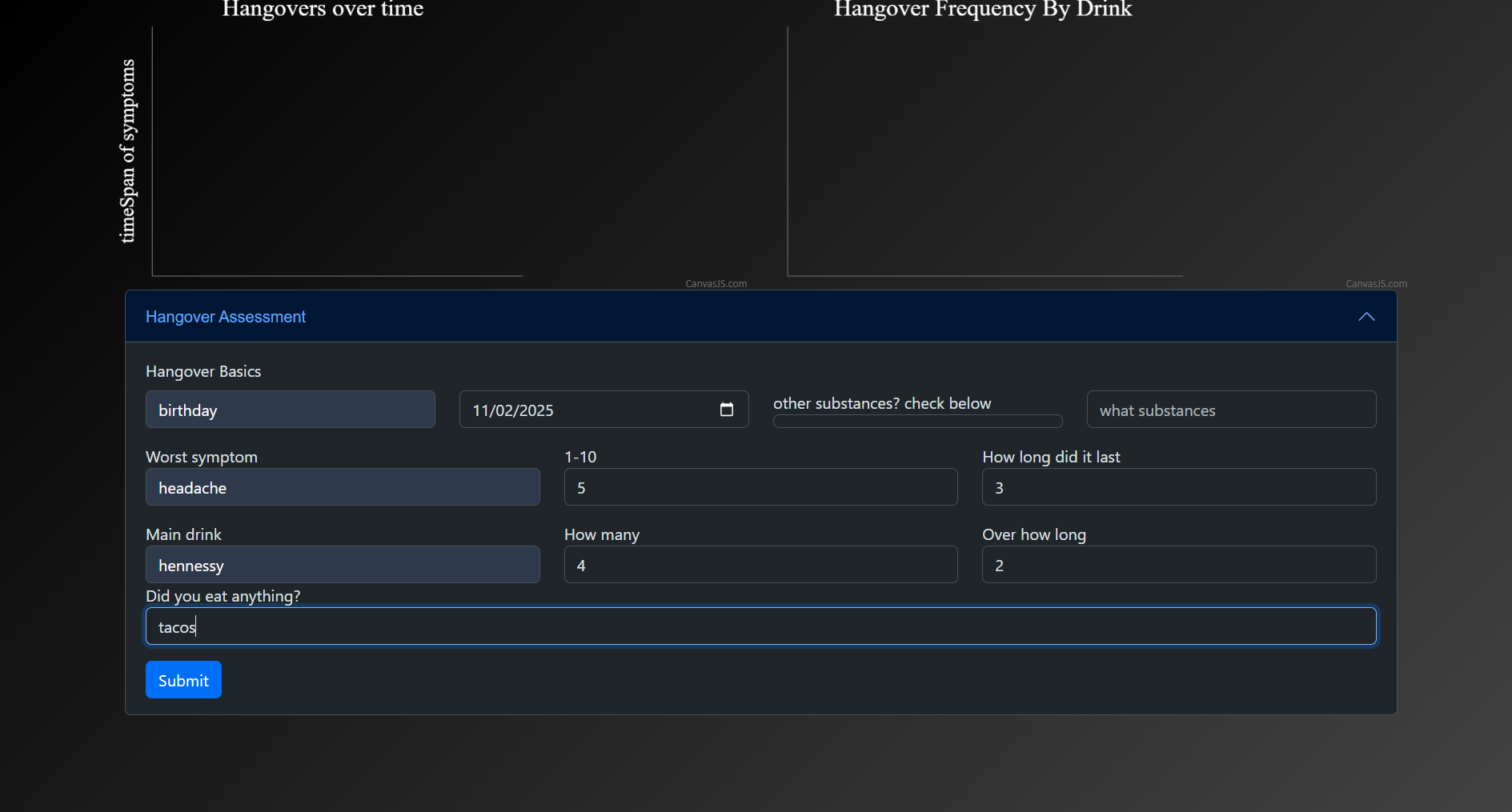Focus the How long did it last field
This screenshot has height=812, width=1512.
(1178, 487)
